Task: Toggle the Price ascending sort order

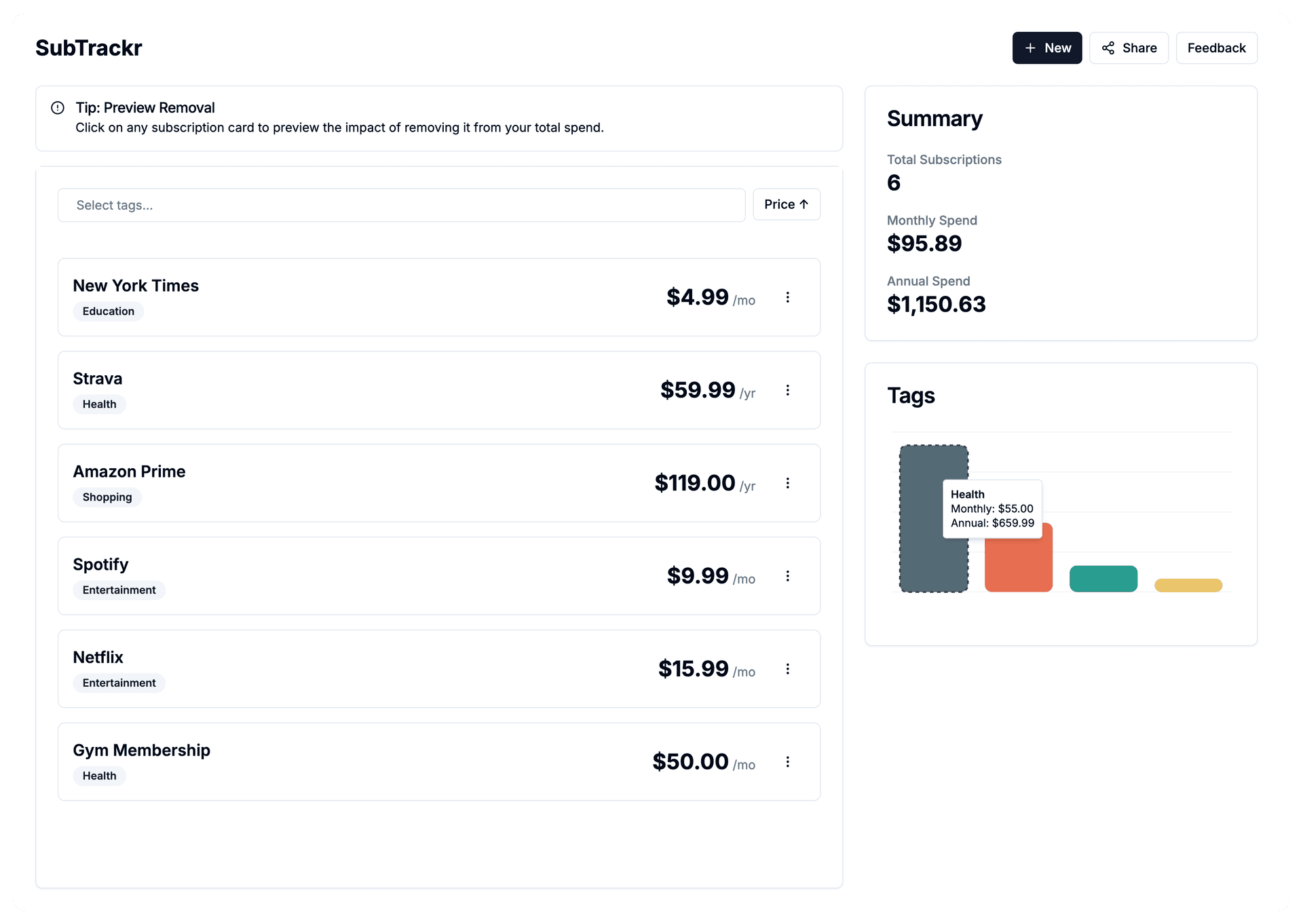Action: (786, 204)
